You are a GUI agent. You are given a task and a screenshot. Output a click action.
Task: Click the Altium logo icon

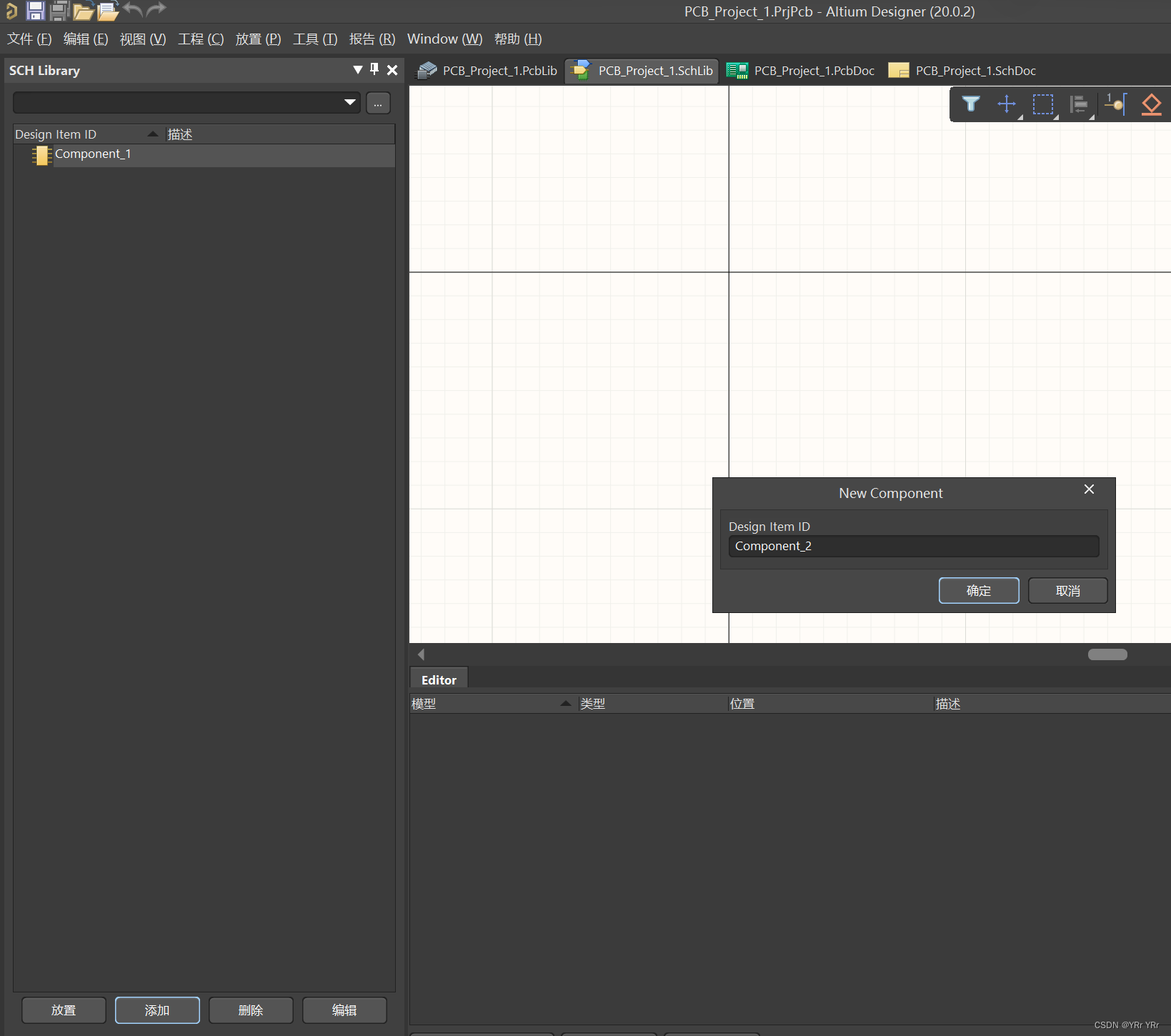pyautogui.click(x=11, y=11)
